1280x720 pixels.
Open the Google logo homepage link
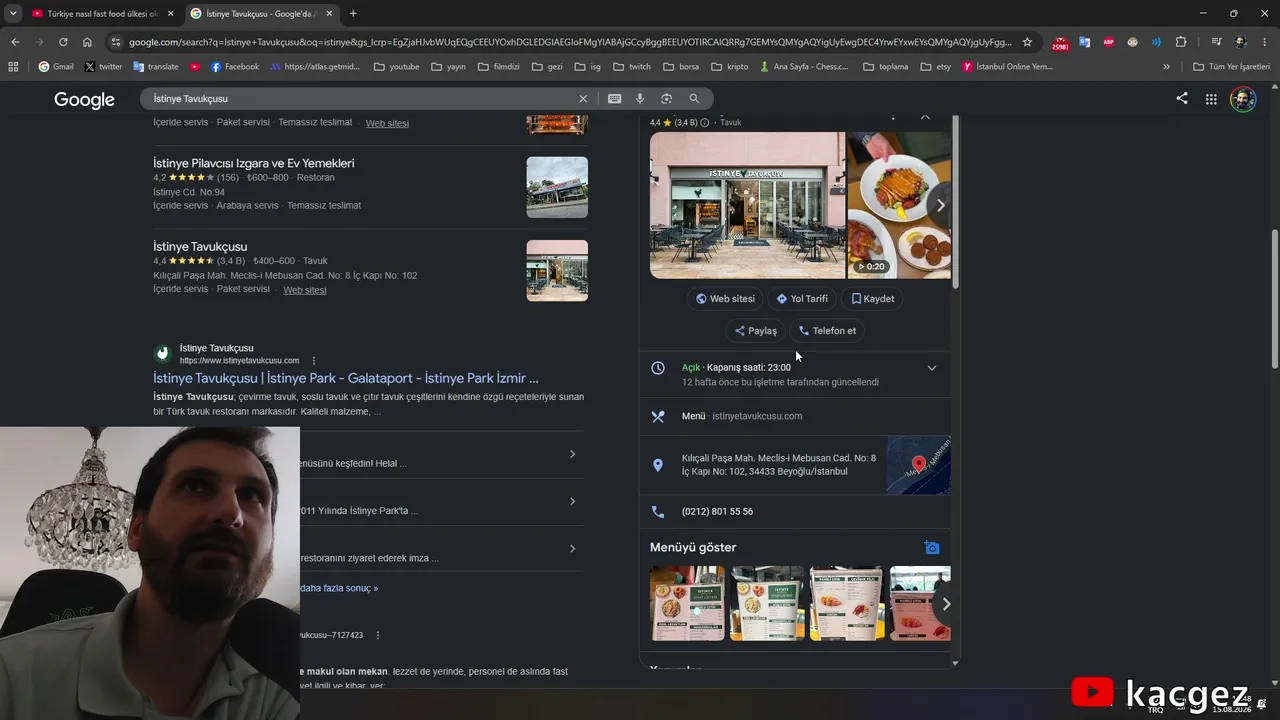84,99
